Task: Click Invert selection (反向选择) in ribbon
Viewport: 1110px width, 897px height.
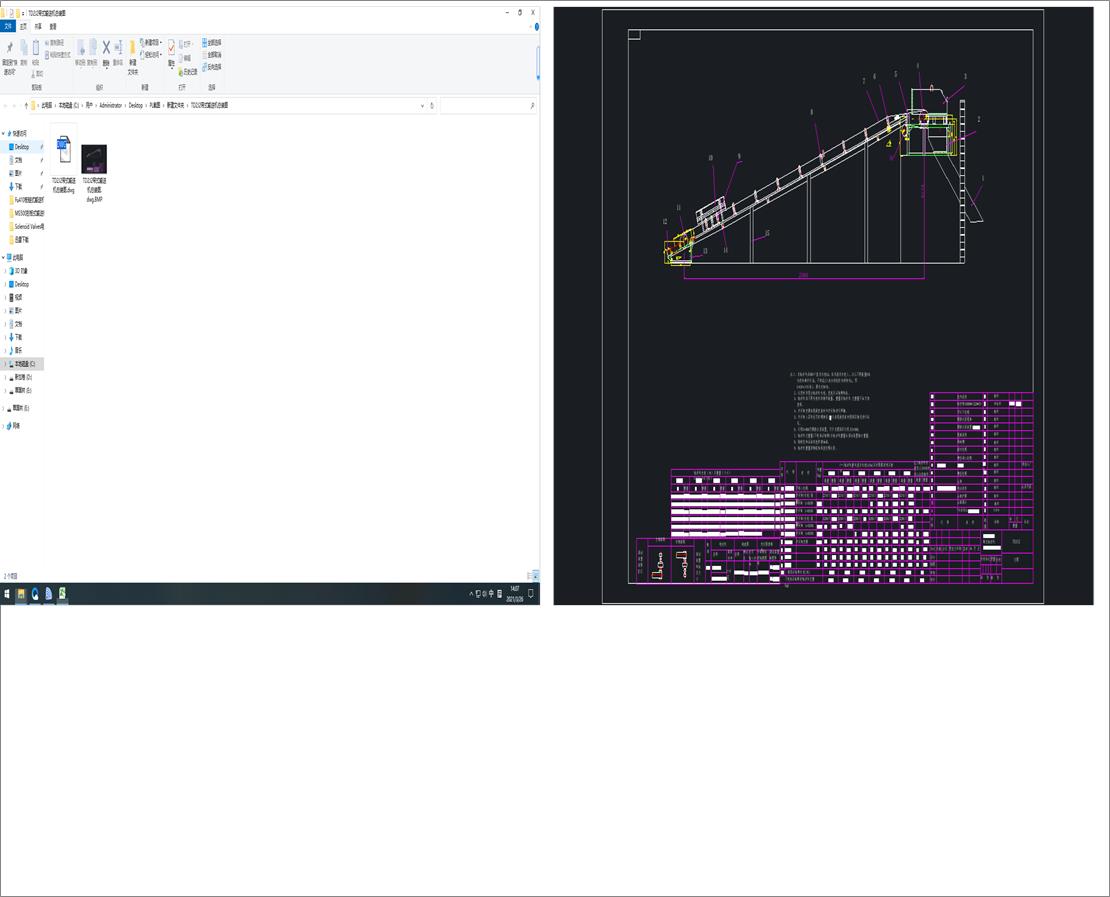Action: (x=212, y=67)
